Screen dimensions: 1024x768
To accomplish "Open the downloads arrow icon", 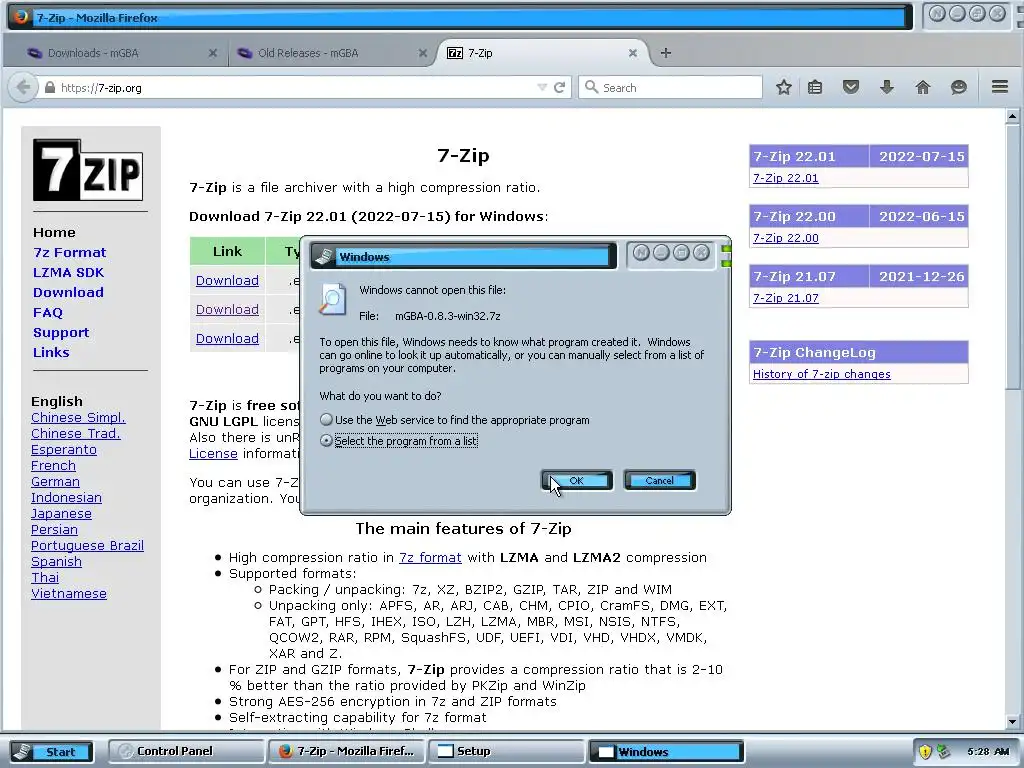I will [x=886, y=87].
